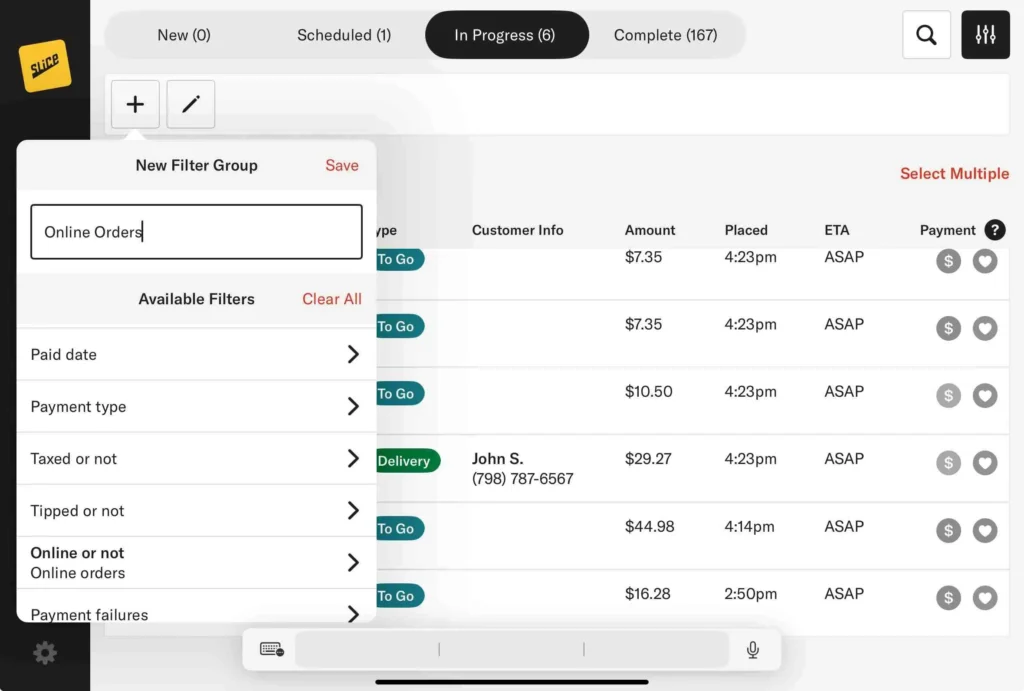Switch to the Scheduled (1) tab
Viewport: 1024px width, 691px height.
tap(344, 35)
